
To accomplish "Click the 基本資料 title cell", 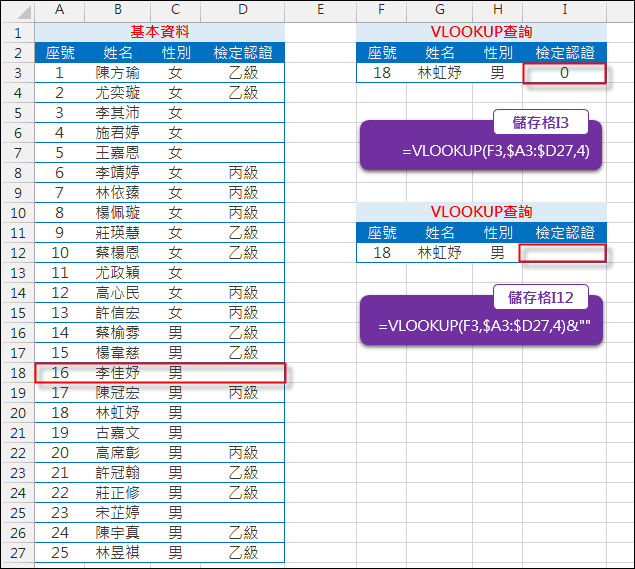I will [160, 32].
